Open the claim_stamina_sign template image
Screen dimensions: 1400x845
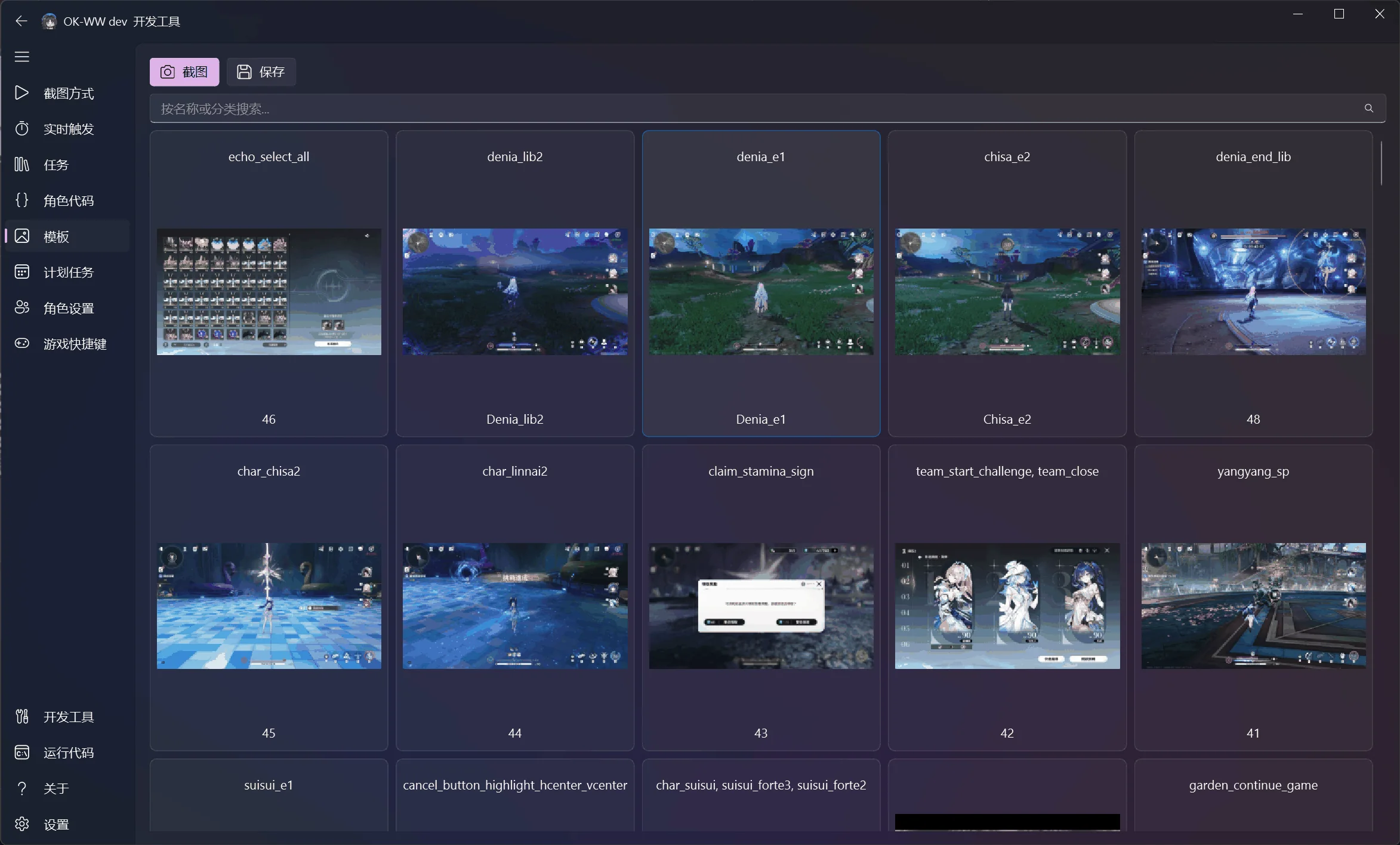[761, 606]
